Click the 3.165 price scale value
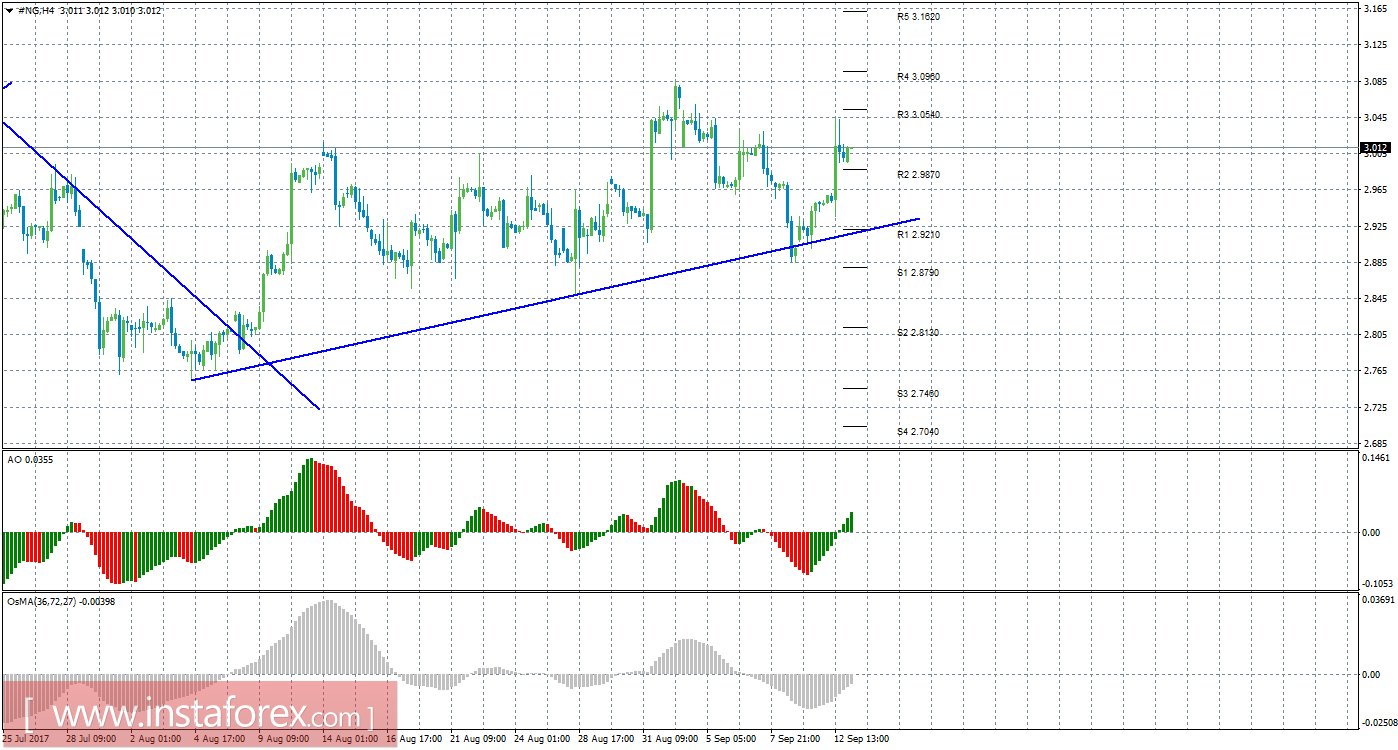 click(1374, 8)
